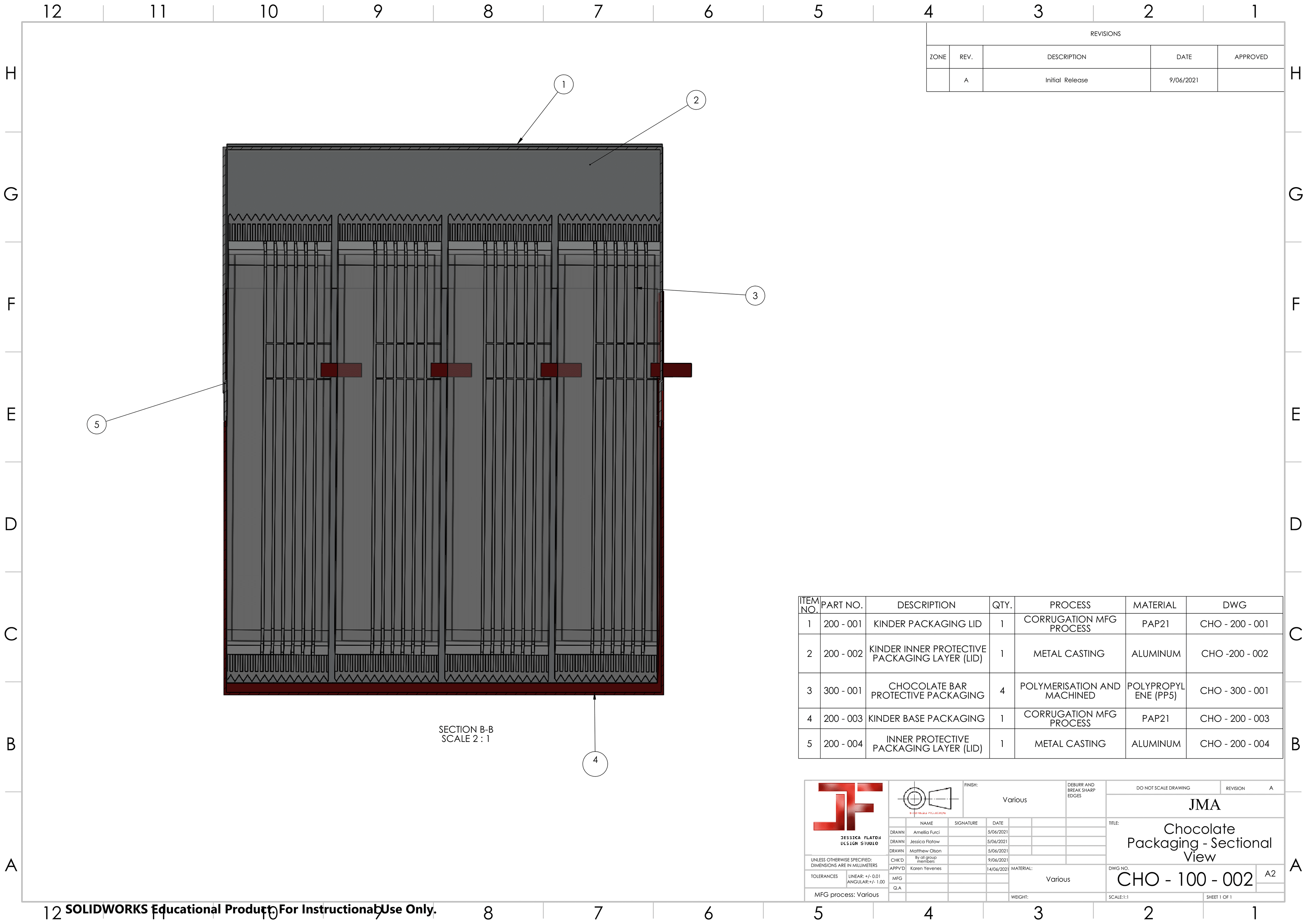This screenshot has height=924, width=1307.
Task: Click drawing reference 'CHO -200 - 002'
Action: (1234, 653)
